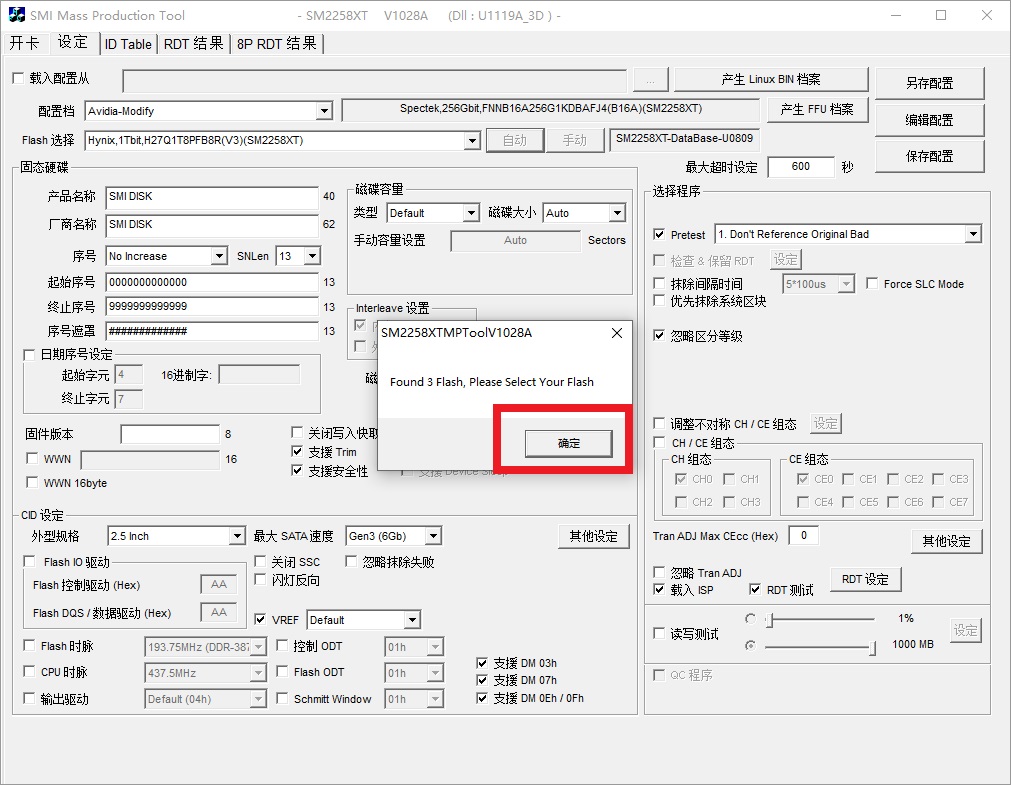Go to the 开卡 tab
The height and width of the screenshot is (785, 1011).
(x=25, y=43)
